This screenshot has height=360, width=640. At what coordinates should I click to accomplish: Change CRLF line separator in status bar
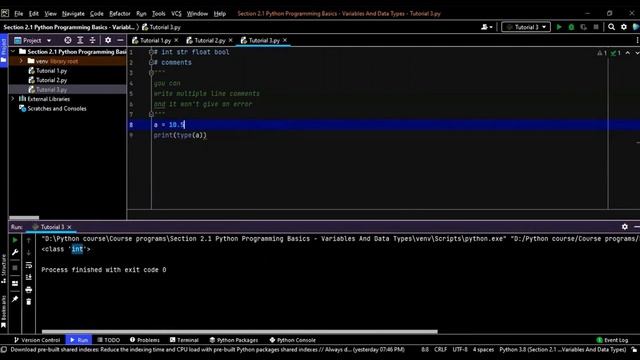(x=440, y=350)
